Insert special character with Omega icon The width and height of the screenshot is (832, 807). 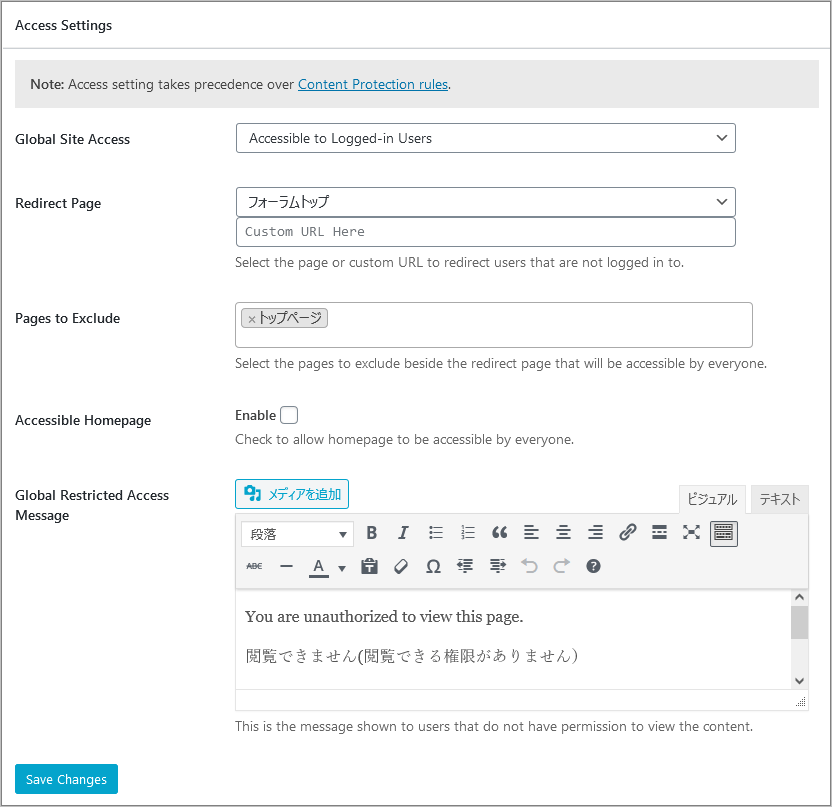tap(433, 566)
